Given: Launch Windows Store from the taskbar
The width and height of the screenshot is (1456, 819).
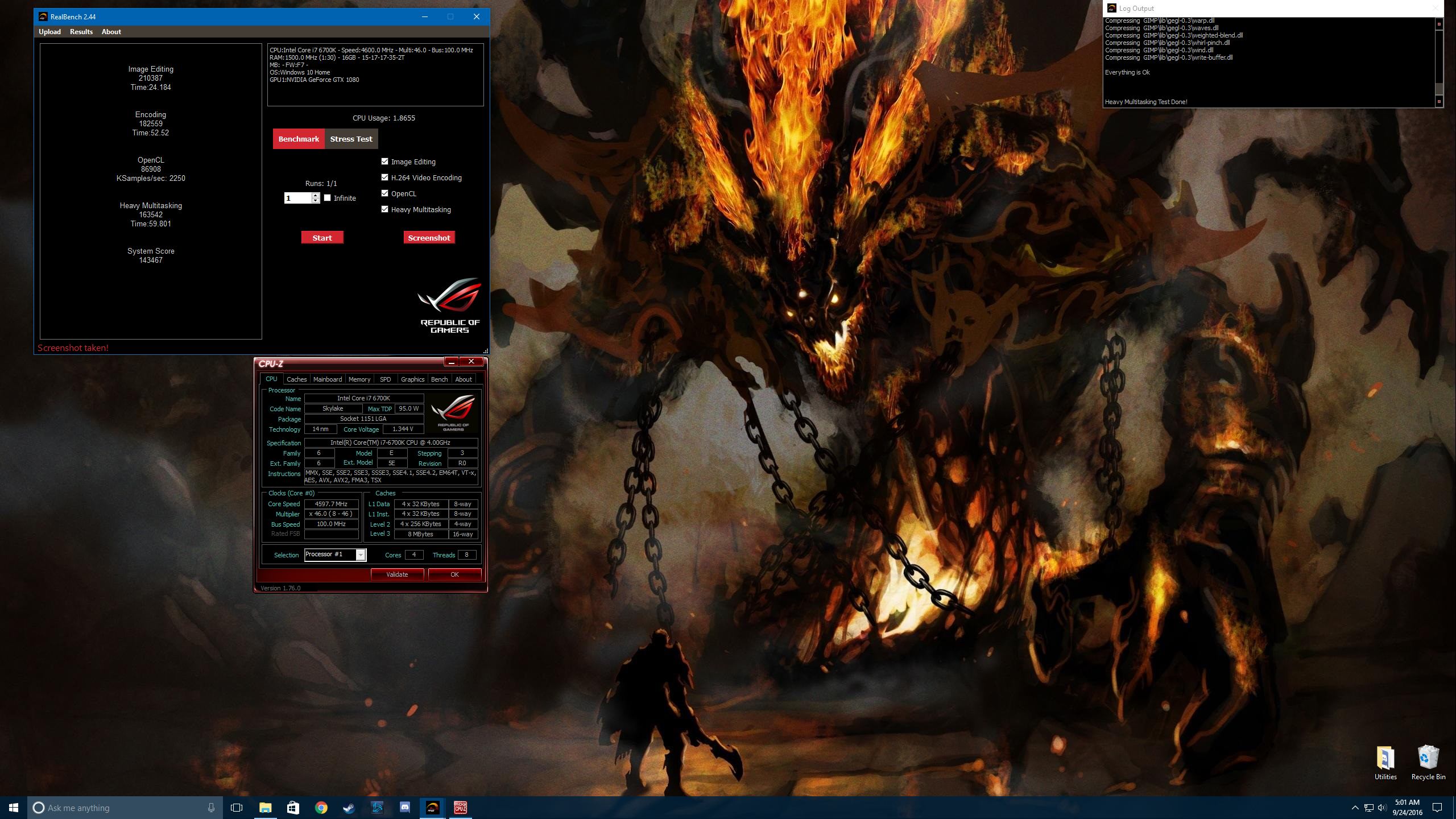Looking at the screenshot, I should coord(293,808).
